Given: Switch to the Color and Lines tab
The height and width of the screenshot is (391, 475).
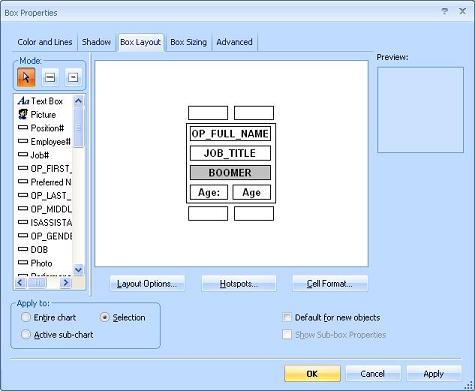Looking at the screenshot, I should click(45, 42).
